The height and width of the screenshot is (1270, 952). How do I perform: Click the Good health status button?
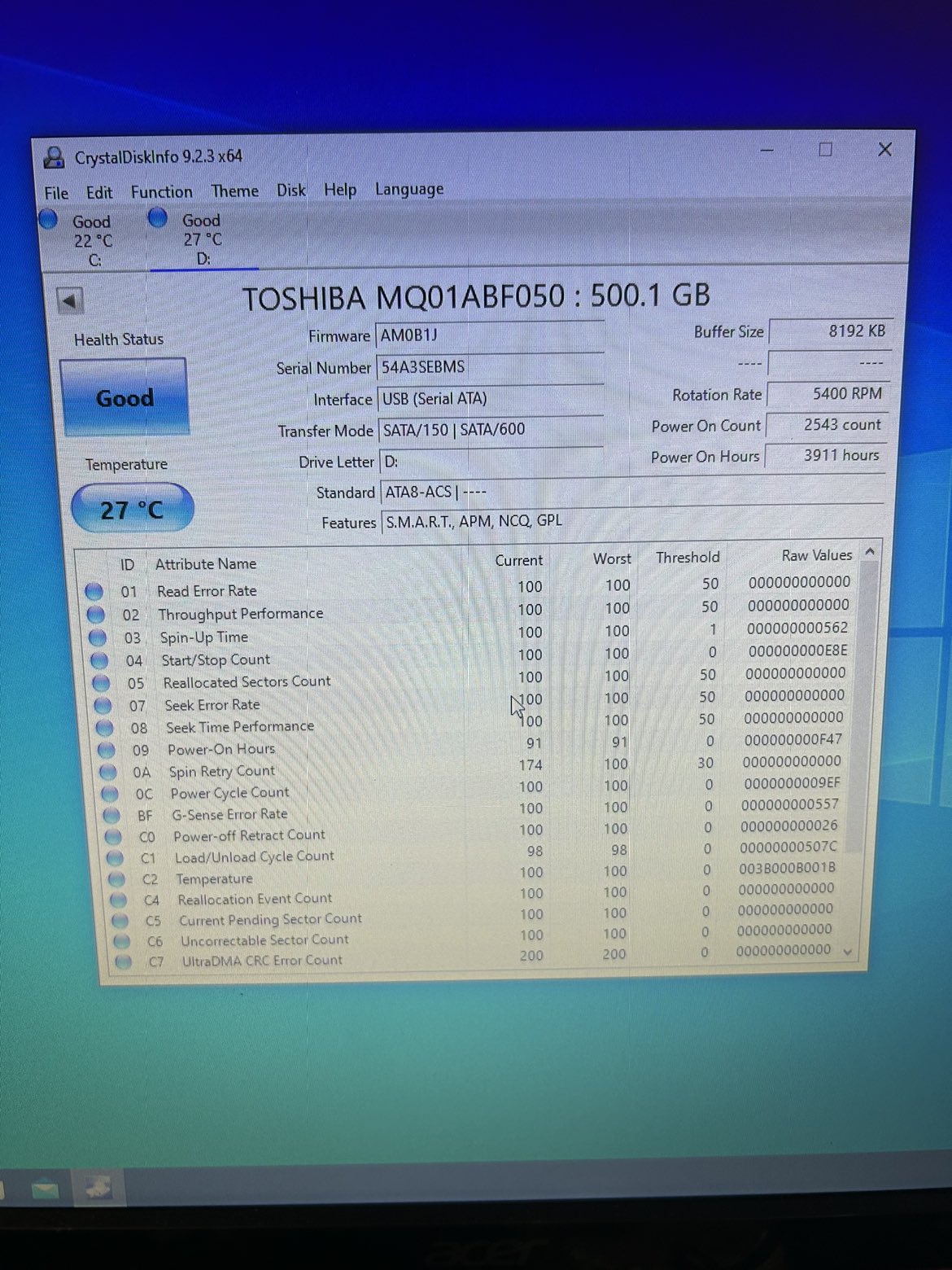124,398
